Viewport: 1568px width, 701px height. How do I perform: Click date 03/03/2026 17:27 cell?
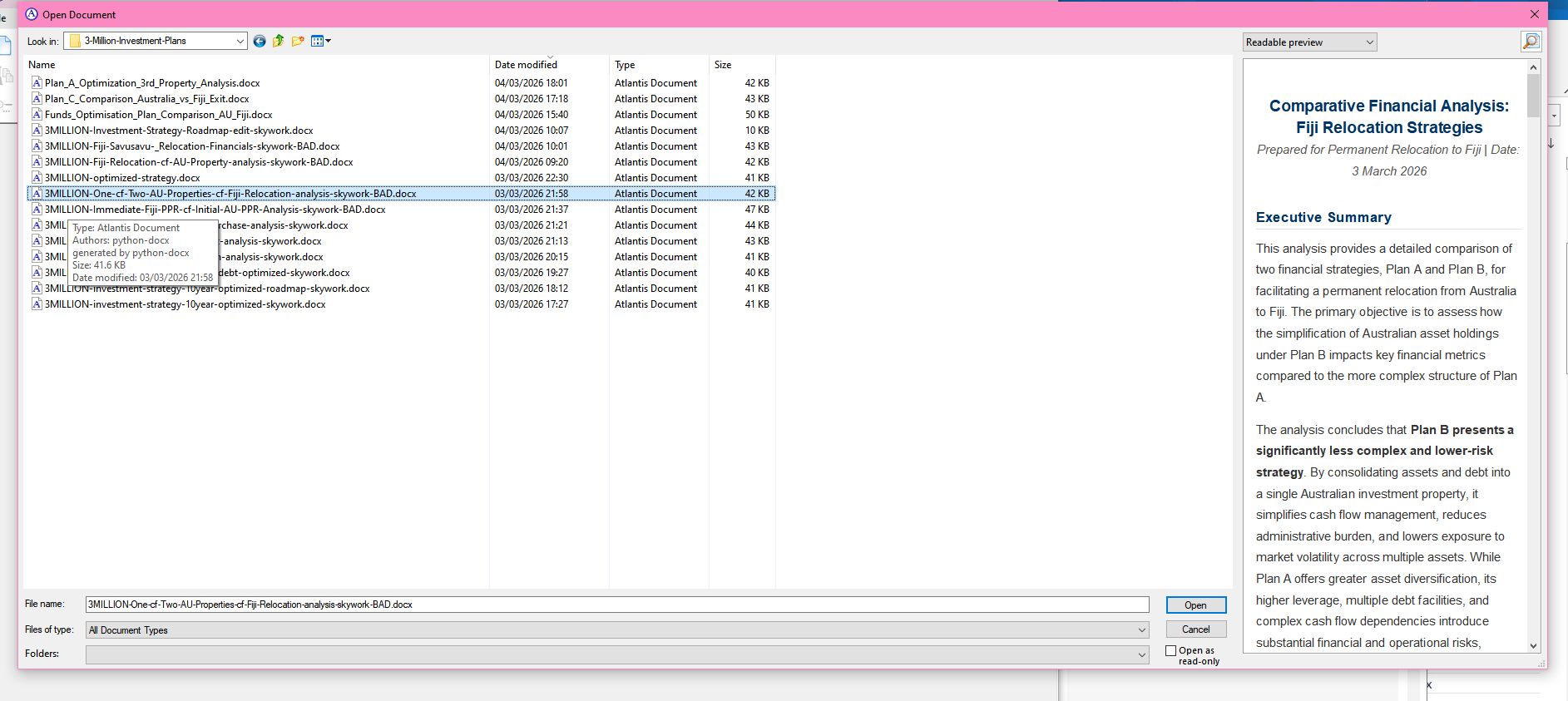pyautogui.click(x=532, y=304)
